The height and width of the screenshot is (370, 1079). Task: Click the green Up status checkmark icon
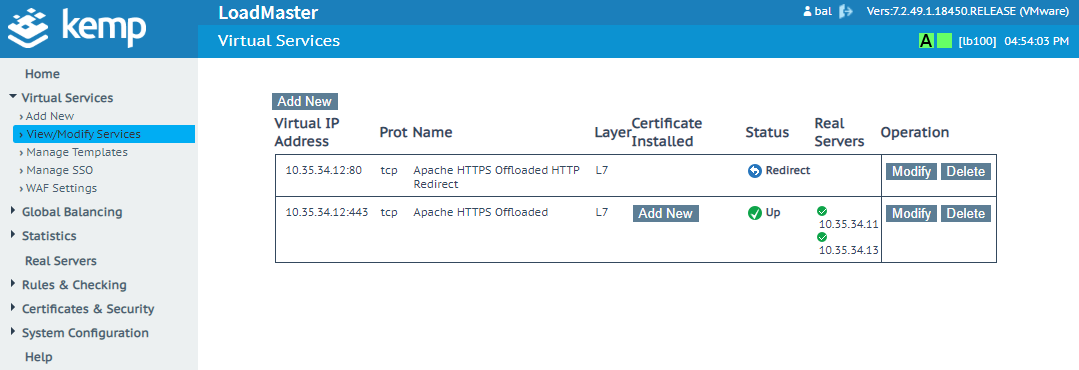click(755, 213)
